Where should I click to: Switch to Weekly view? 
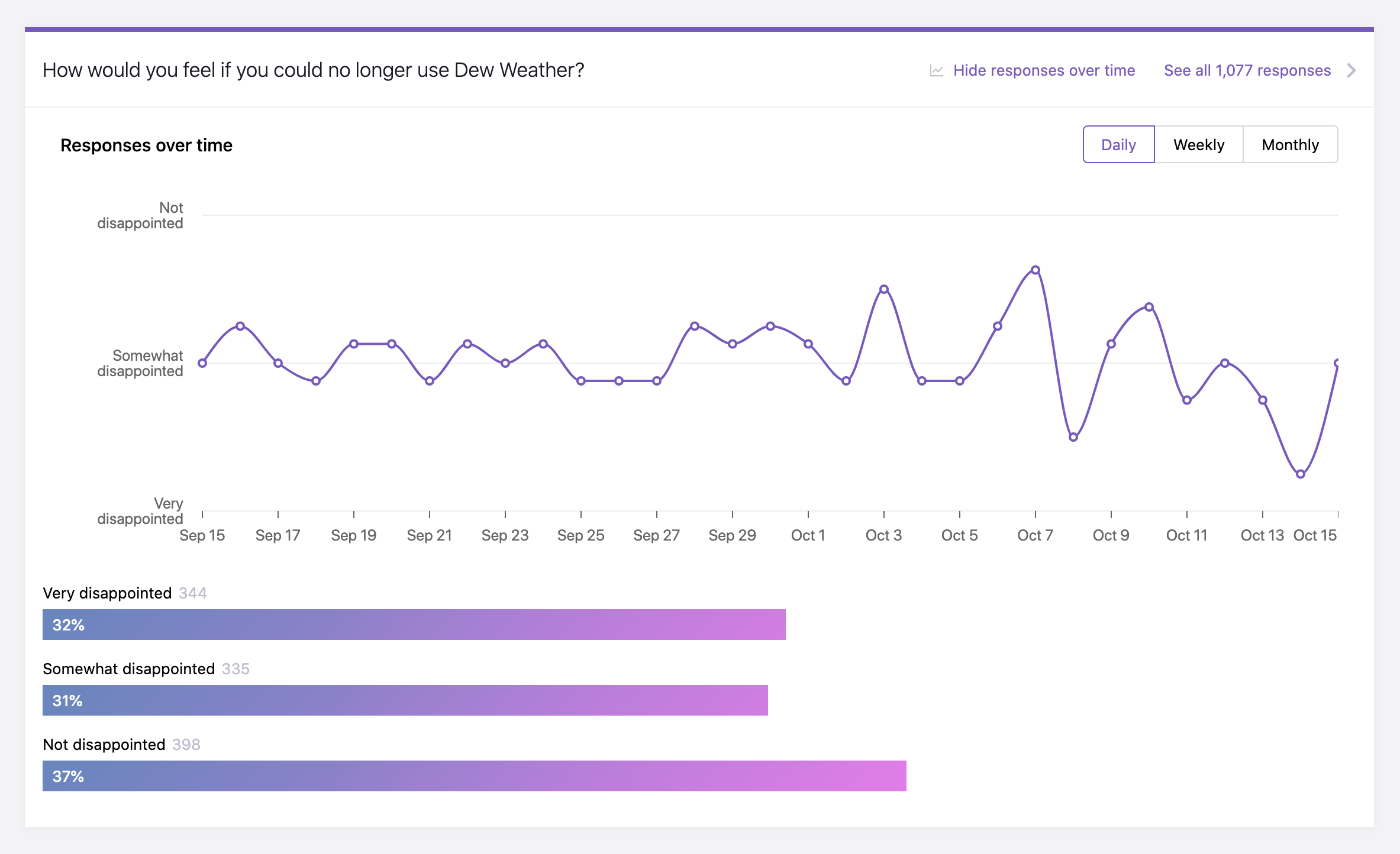pyautogui.click(x=1199, y=144)
